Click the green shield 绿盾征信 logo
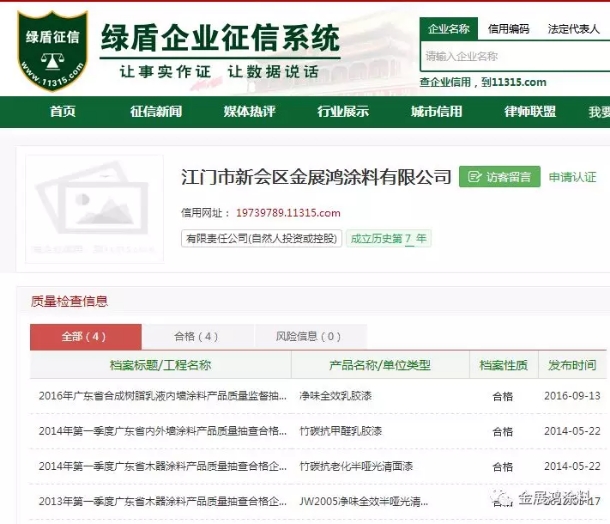 point(53,51)
